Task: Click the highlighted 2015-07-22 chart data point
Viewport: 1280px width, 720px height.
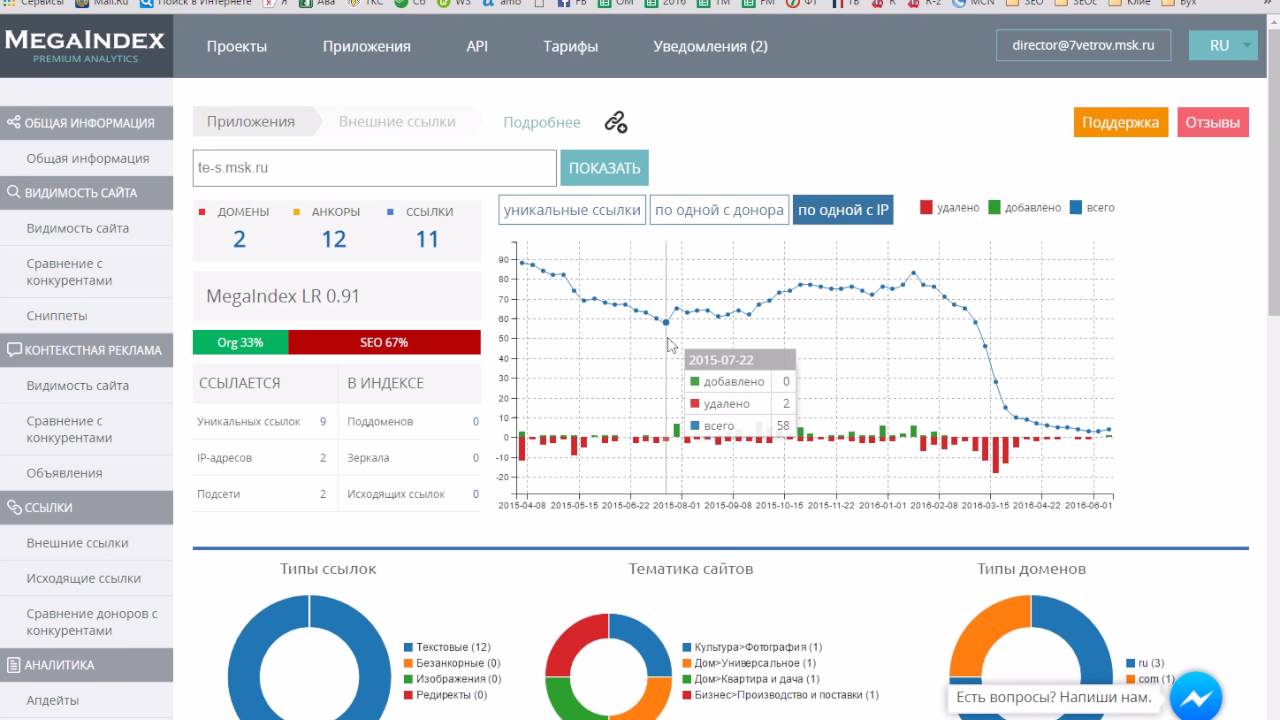Action: 666,322
